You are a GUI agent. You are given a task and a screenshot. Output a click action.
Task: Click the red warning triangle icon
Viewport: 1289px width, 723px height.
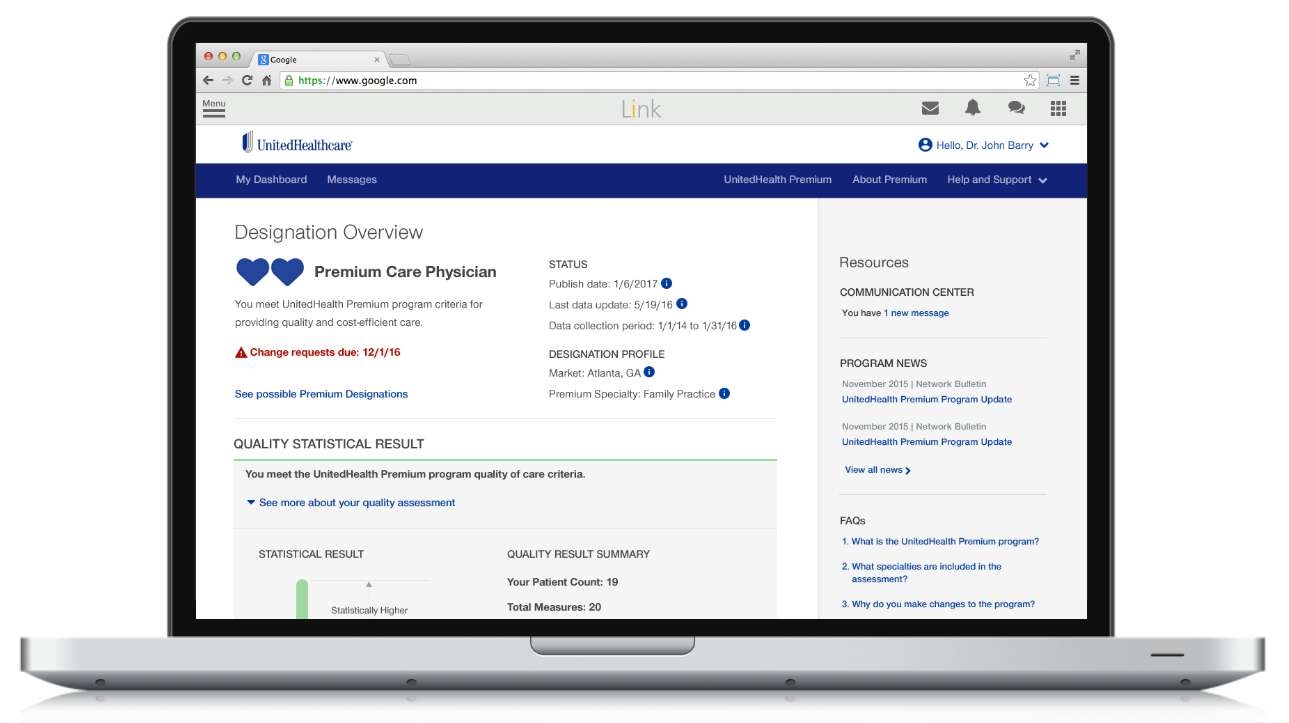point(241,353)
